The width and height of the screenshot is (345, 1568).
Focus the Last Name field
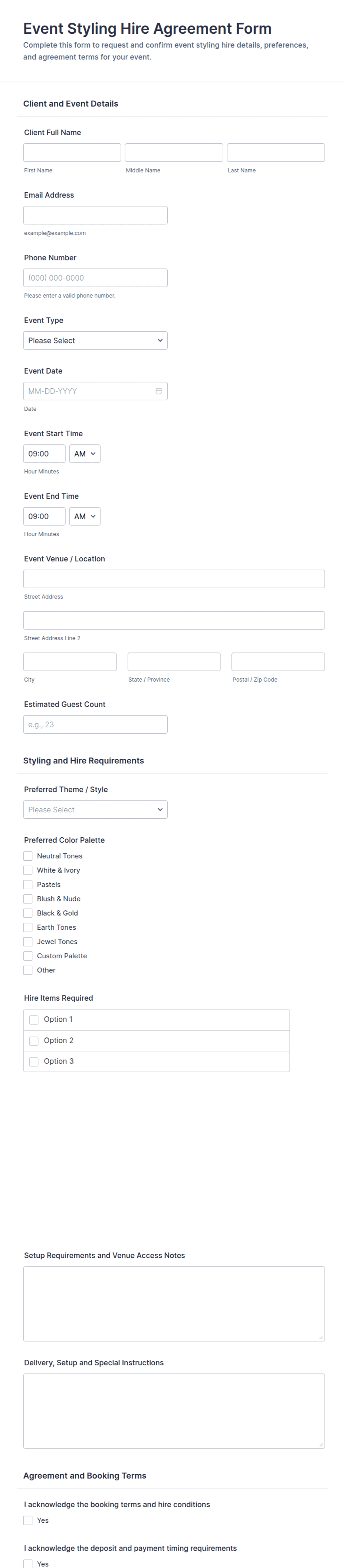pos(276,152)
